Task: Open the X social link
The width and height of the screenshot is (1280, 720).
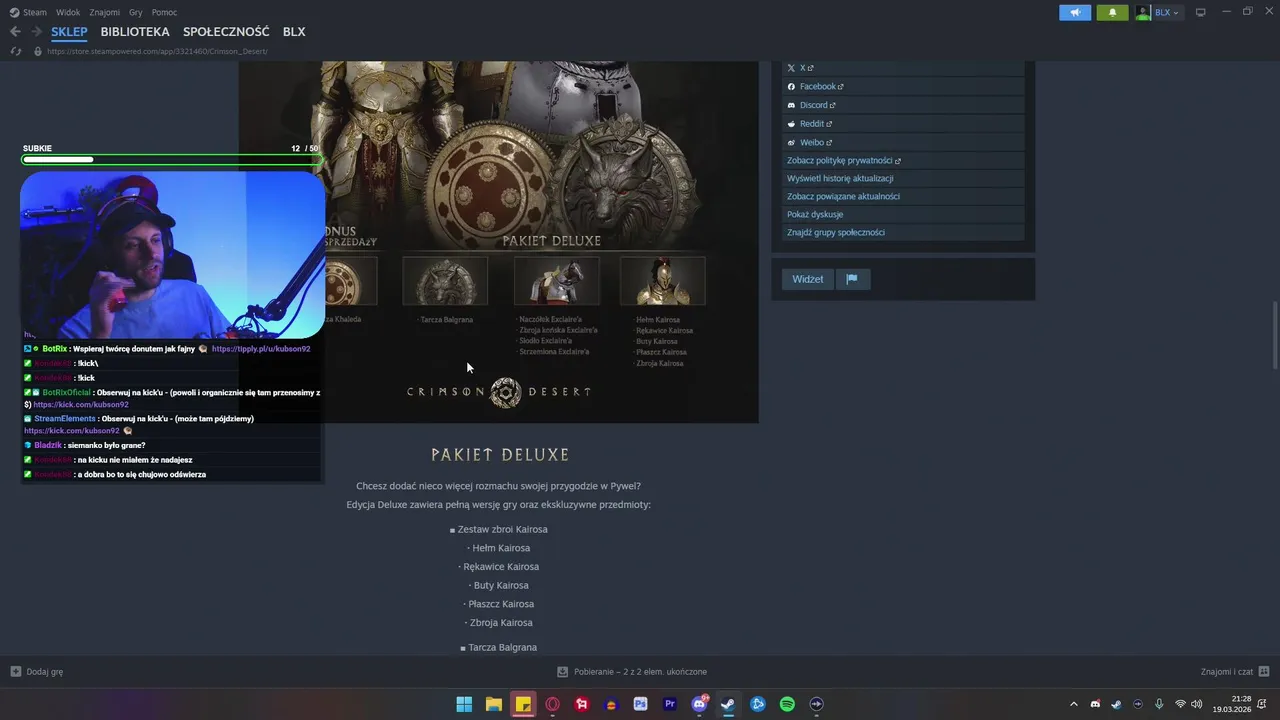Action: point(904,68)
